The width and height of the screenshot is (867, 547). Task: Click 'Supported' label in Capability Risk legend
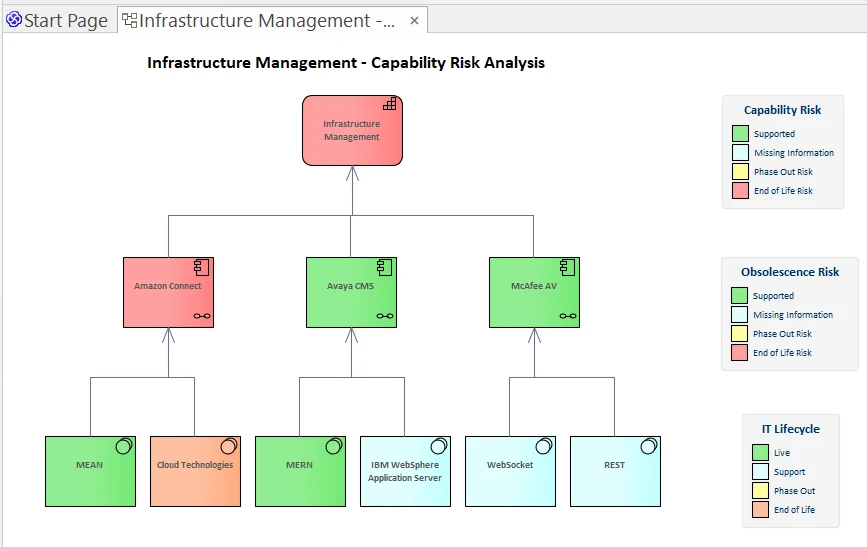pos(774,134)
